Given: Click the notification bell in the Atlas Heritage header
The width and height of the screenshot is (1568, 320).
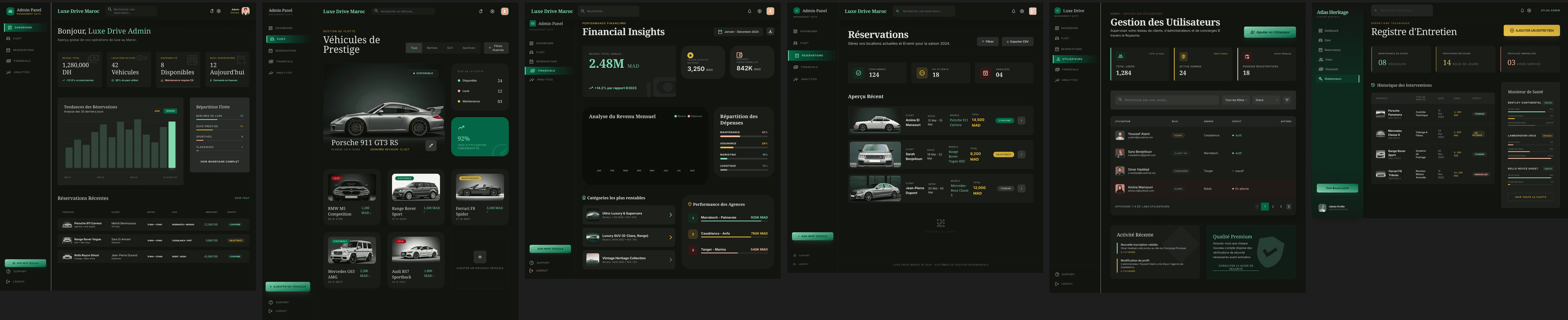Looking at the screenshot, I should [x=1522, y=10].
